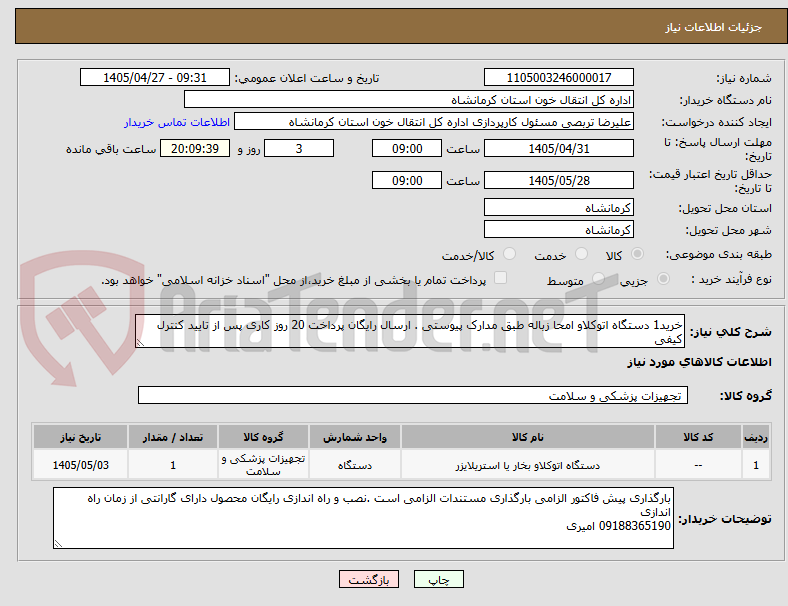
Task: Click the چاپ print button
Action: [x=439, y=579]
